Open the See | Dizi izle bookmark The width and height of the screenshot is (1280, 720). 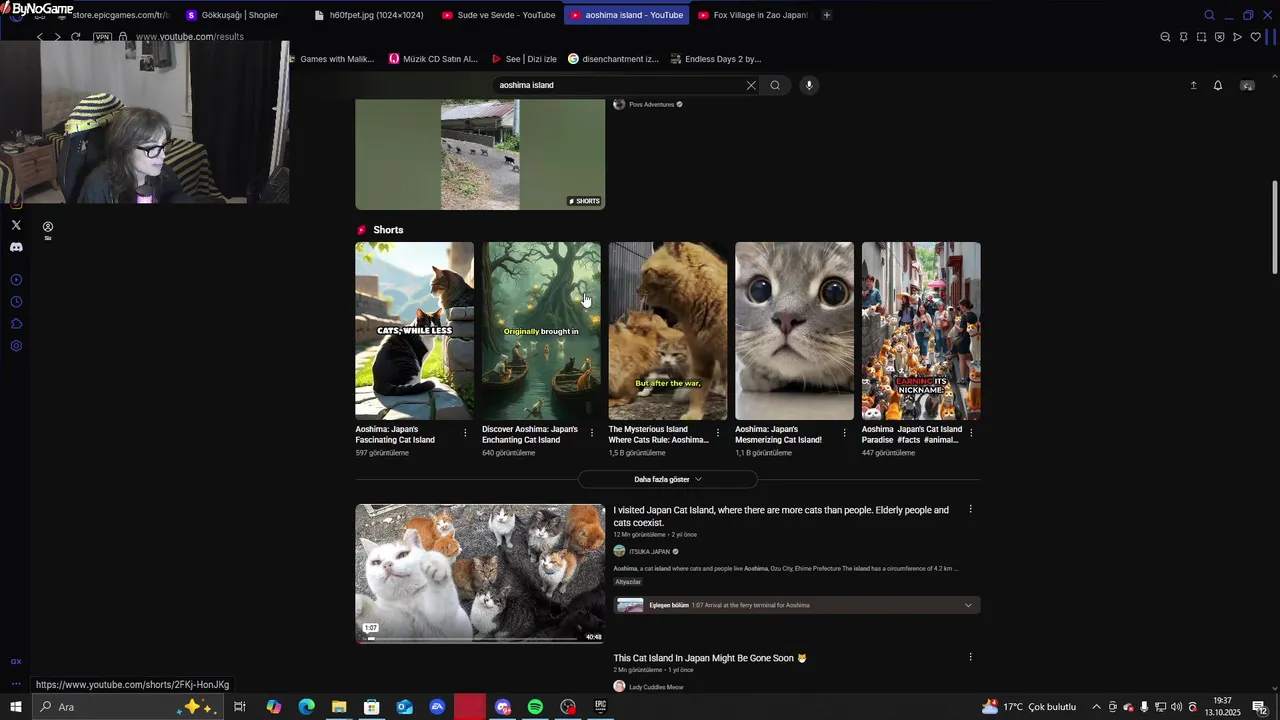coord(524,59)
